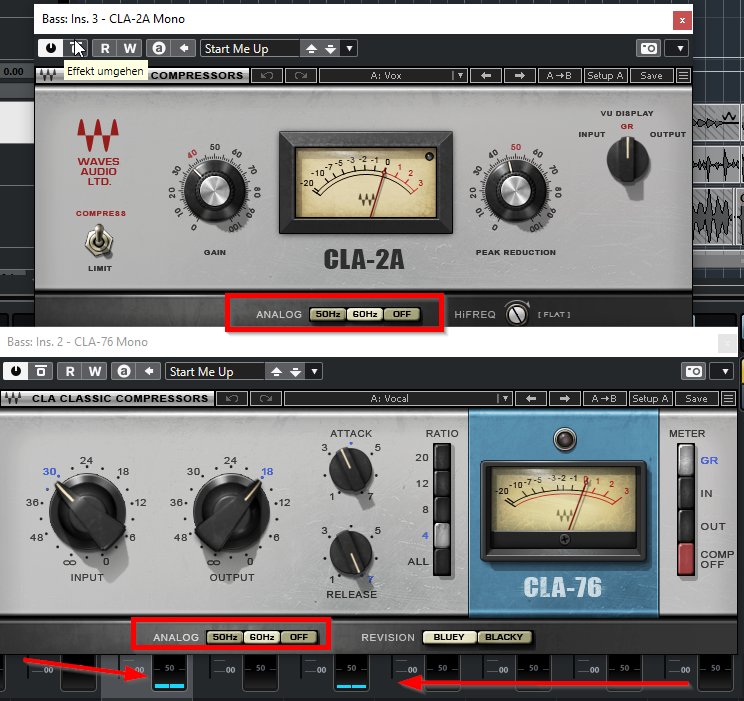This screenshot has height=701, width=744.
Task: Click the bypass effect button in CLA-76 window
Action: pyautogui.click(x=42, y=371)
